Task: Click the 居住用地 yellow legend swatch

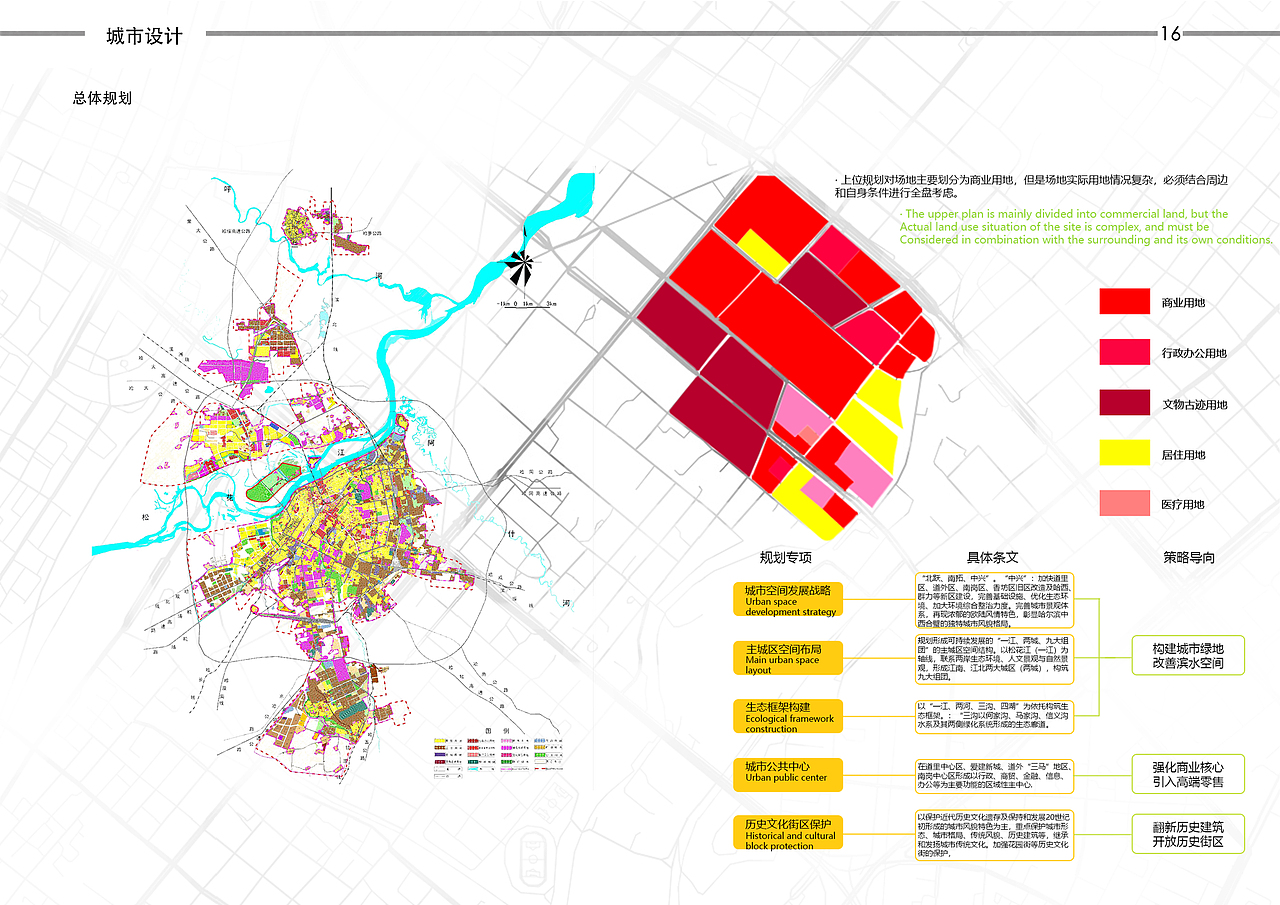Action: [1125, 453]
